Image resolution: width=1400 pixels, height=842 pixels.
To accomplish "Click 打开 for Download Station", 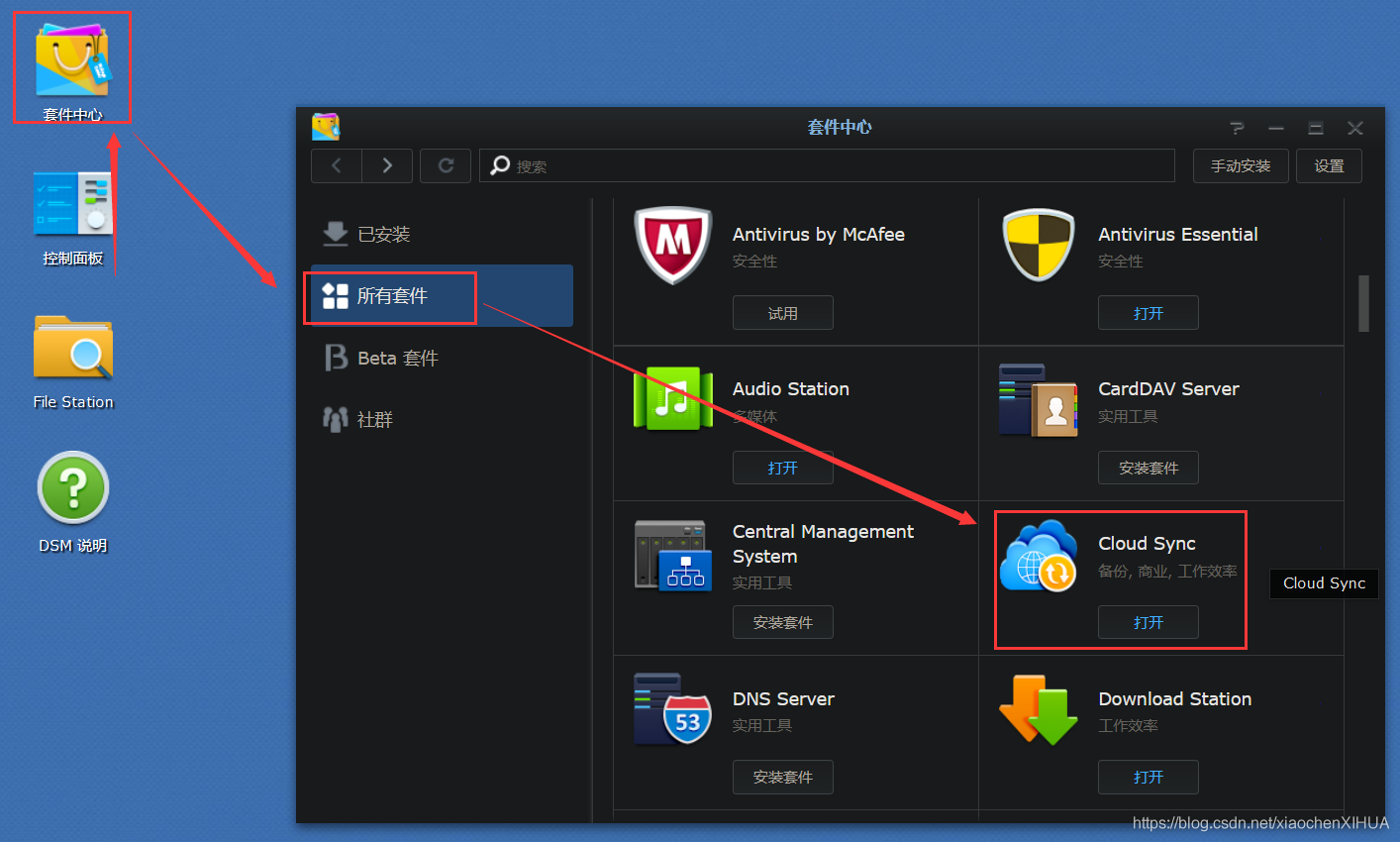I will pos(1148,777).
